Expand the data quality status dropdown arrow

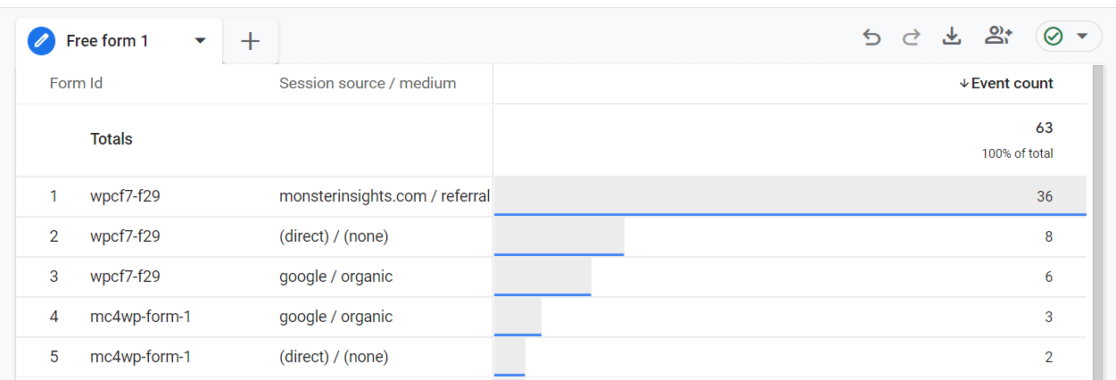(x=1083, y=36)
